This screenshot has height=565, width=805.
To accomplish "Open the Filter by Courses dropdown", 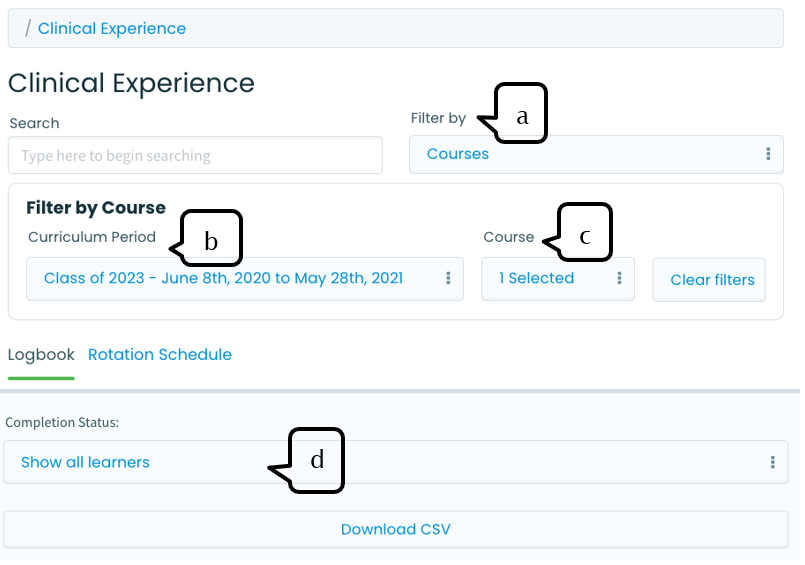I will click(x=596, y=154).
